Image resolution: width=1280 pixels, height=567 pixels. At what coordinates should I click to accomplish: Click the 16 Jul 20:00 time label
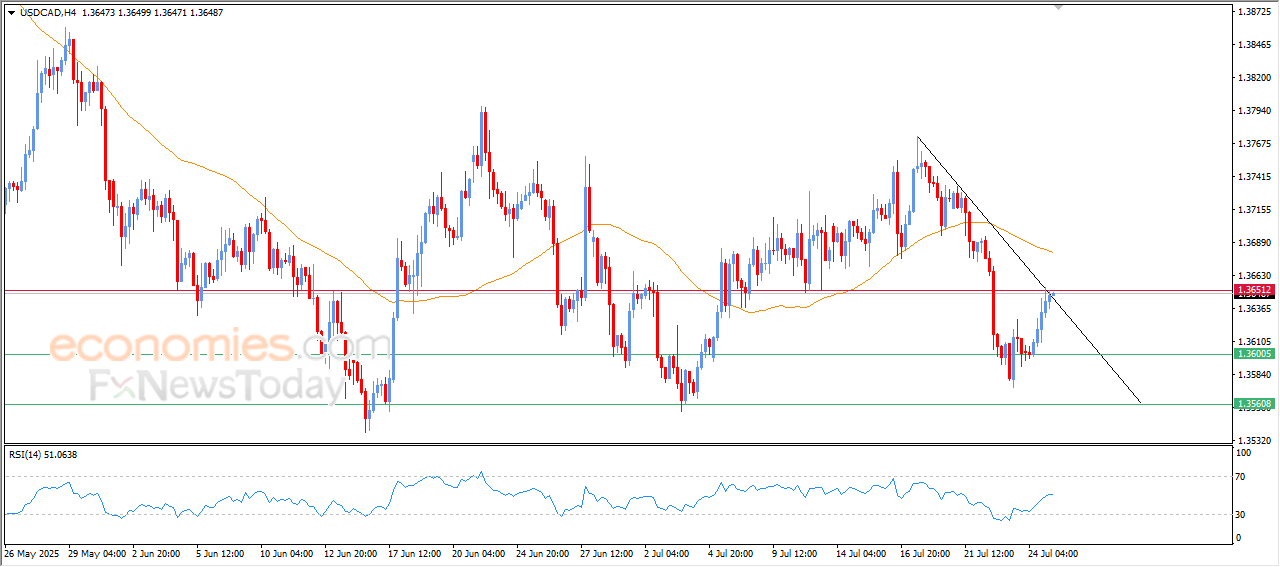coord(925,553)
